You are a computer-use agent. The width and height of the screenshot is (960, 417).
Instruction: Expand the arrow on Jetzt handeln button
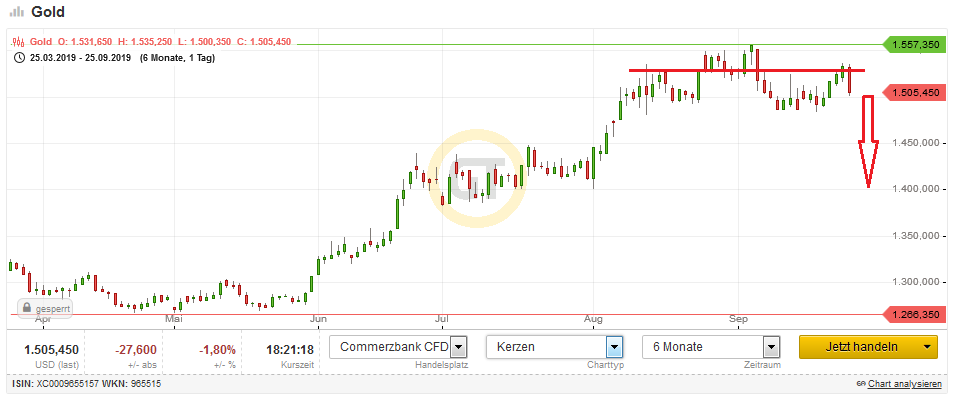(928, 347)
